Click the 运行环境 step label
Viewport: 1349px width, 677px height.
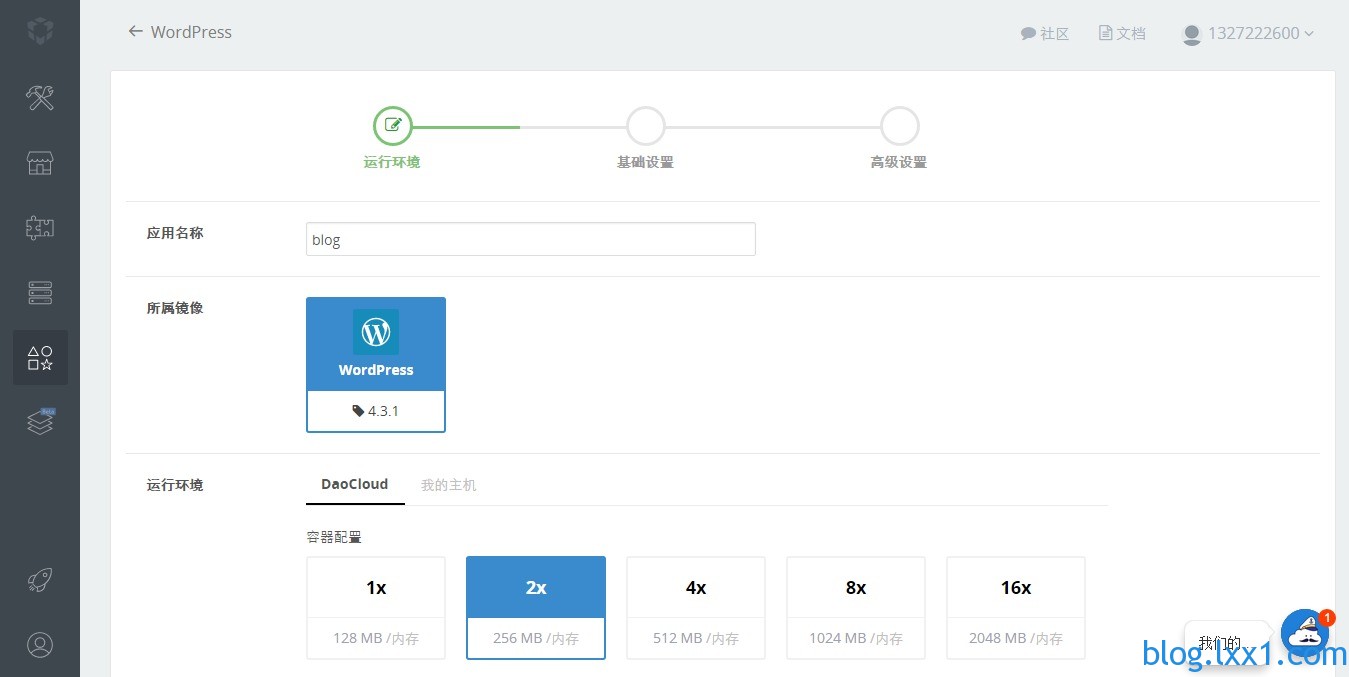(392, 162)
